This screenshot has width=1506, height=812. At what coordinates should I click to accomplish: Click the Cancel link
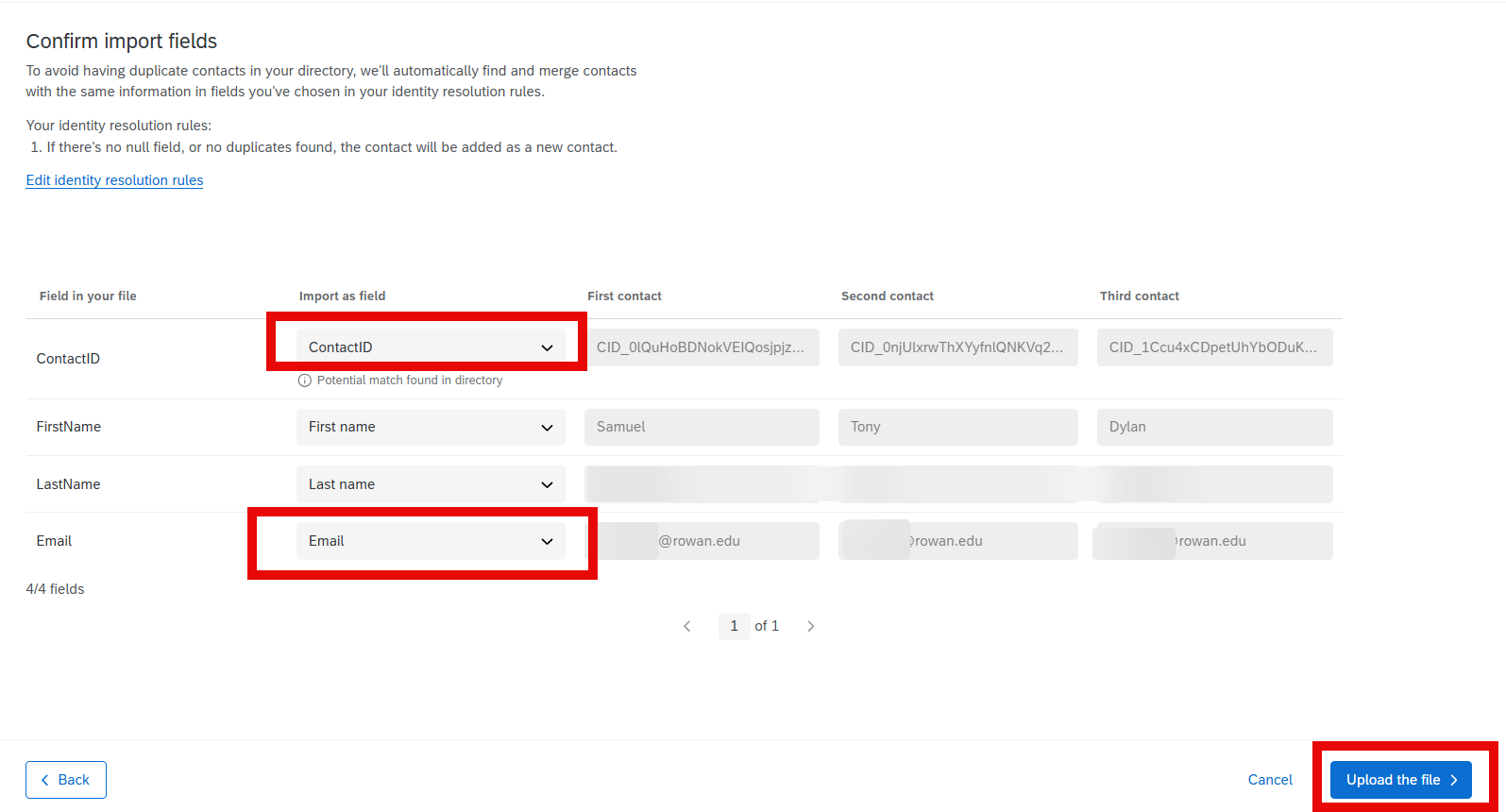pos(1270,780)
